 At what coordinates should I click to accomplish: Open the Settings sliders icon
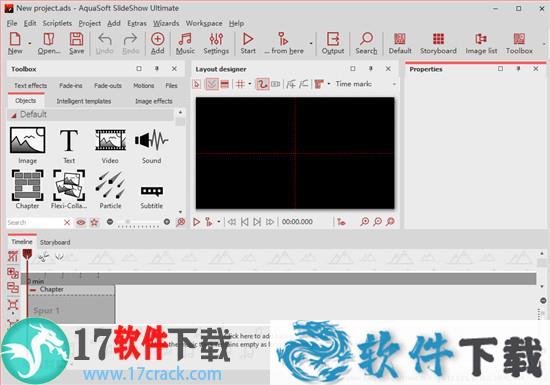click(x=216, y=43)
